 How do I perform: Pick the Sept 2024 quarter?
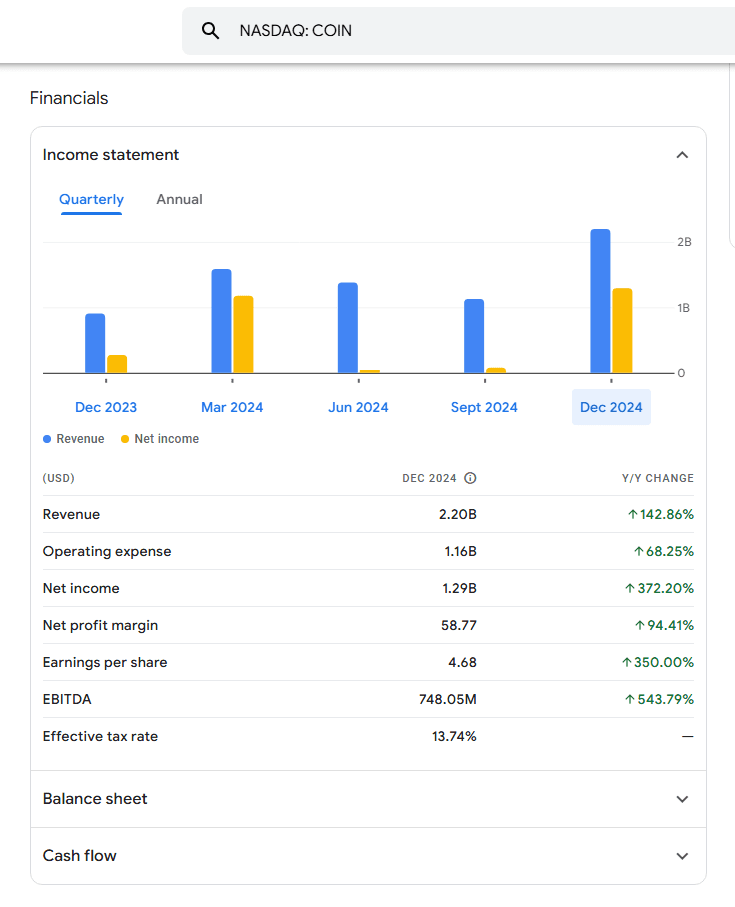pyautogui.click(x=484, y=407)
